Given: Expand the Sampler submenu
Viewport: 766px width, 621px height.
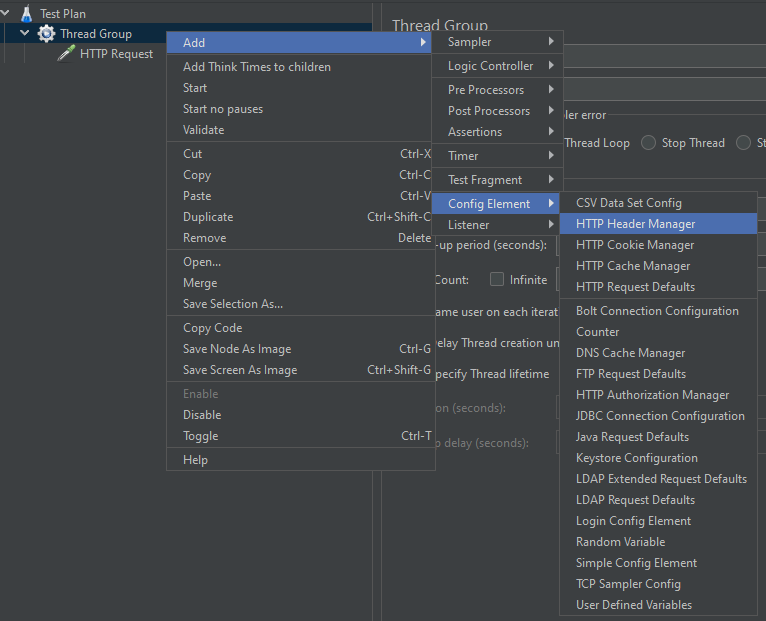Looking at the screenshot, I should (497, 42).
